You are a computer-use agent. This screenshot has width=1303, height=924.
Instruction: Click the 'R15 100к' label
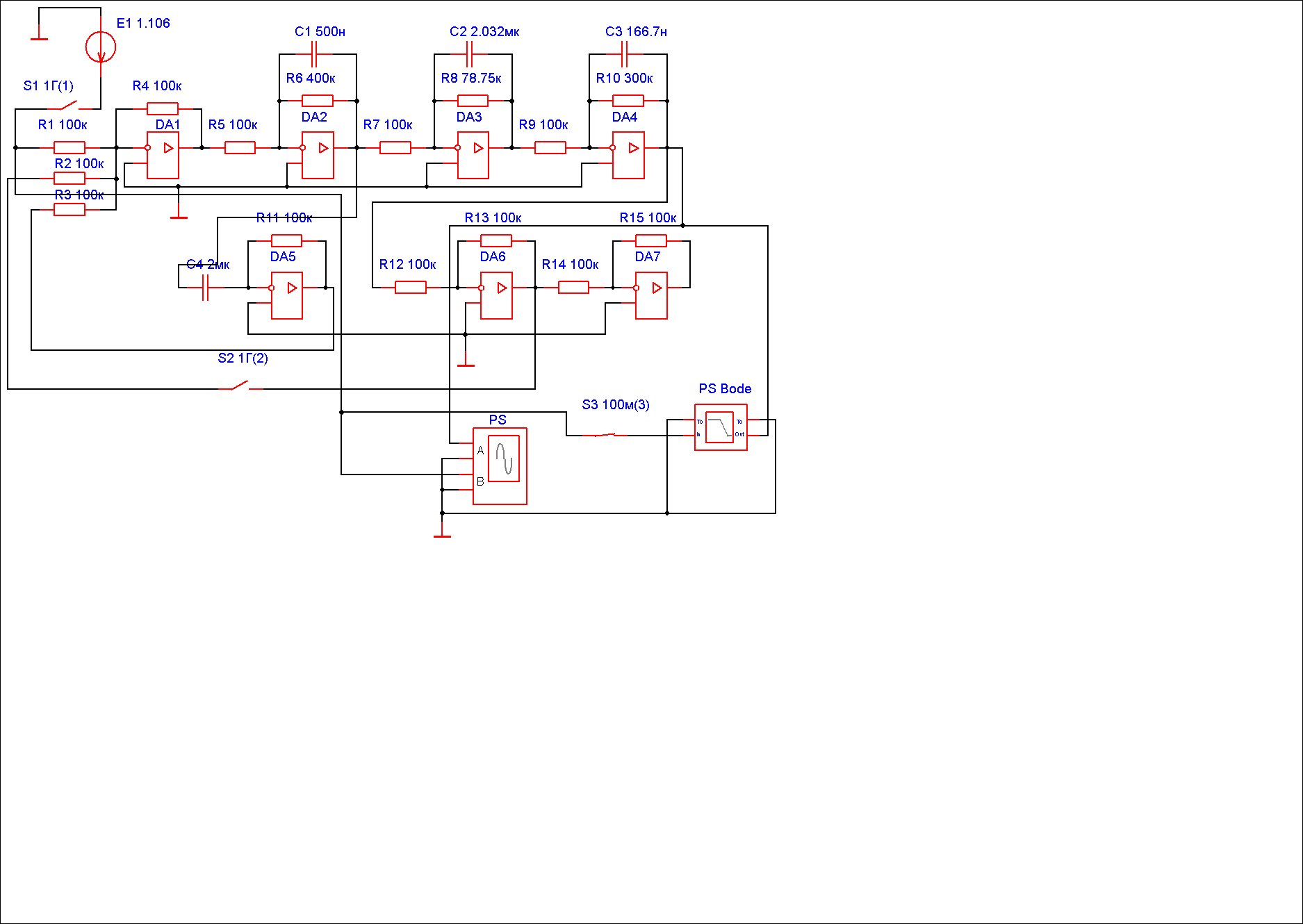(648, 217)
